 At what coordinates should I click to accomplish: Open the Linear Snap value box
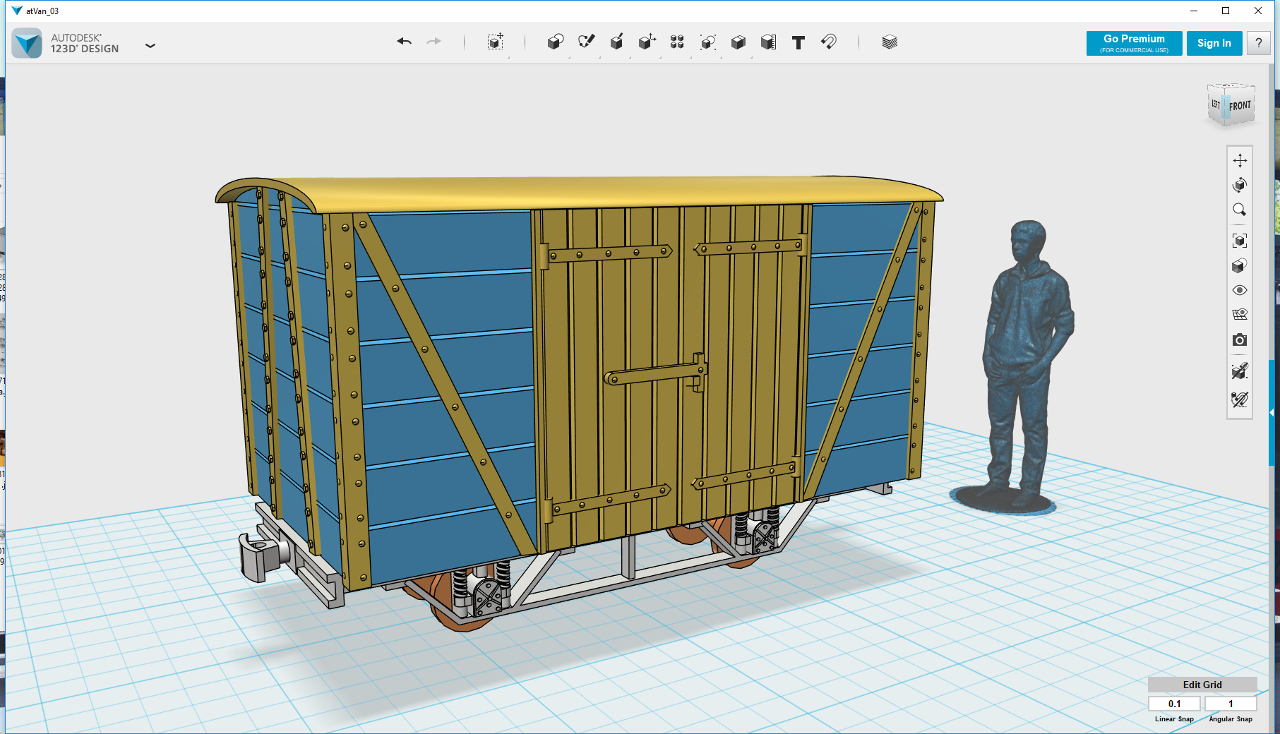click(1174, 704)
